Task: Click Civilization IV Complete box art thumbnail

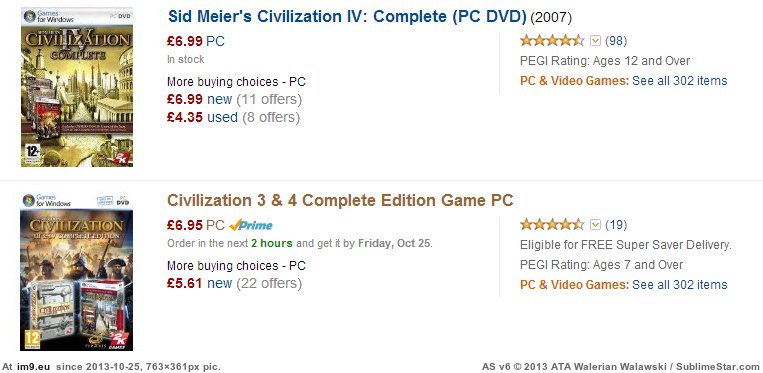Action: tap(77, 87)
